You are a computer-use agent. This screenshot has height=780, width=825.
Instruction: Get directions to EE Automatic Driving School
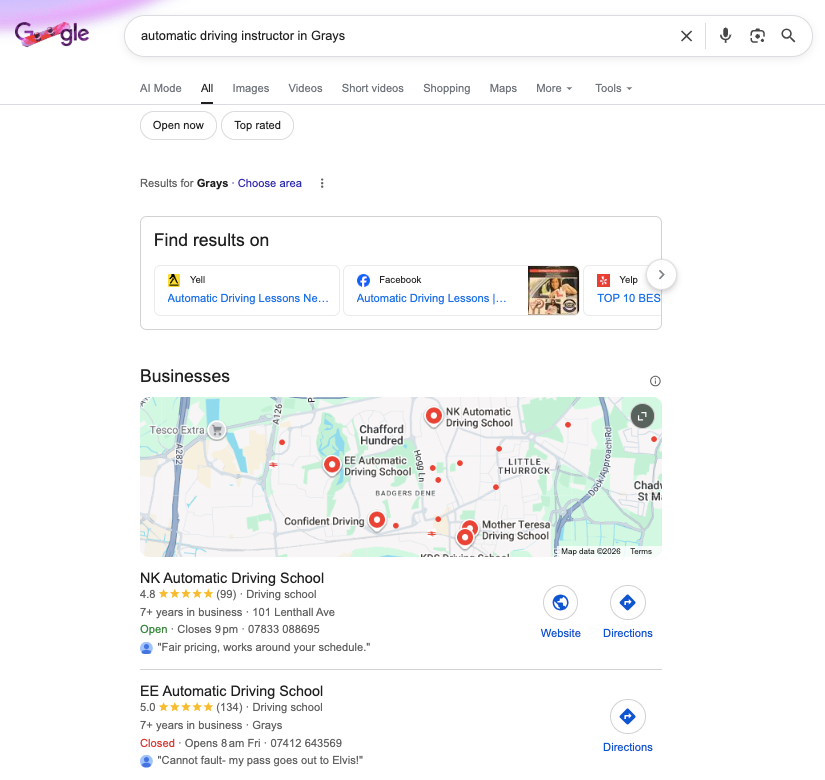click(627, 716)
